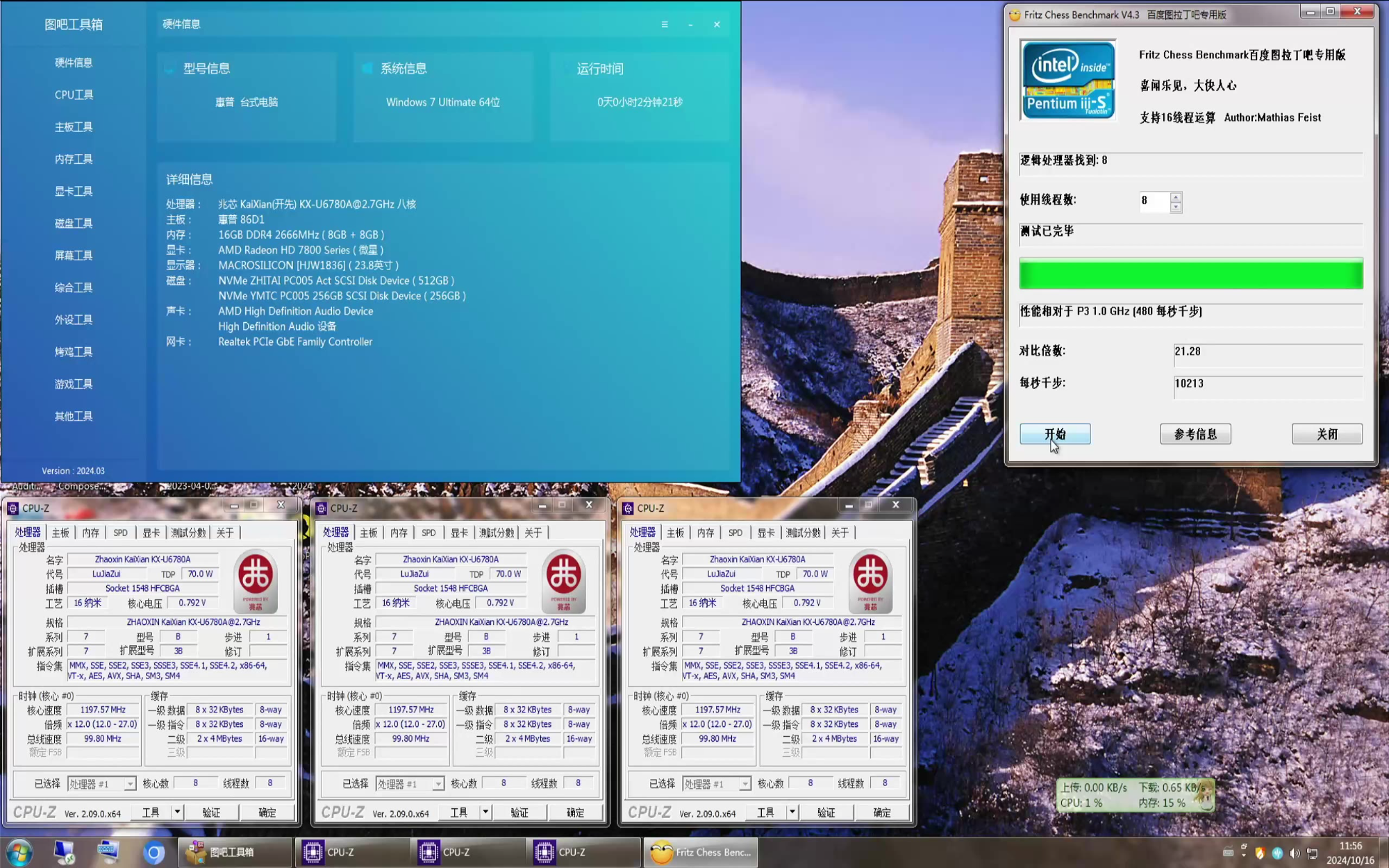Open the computer icon pinned in taskbar

[x=65, y=852]
